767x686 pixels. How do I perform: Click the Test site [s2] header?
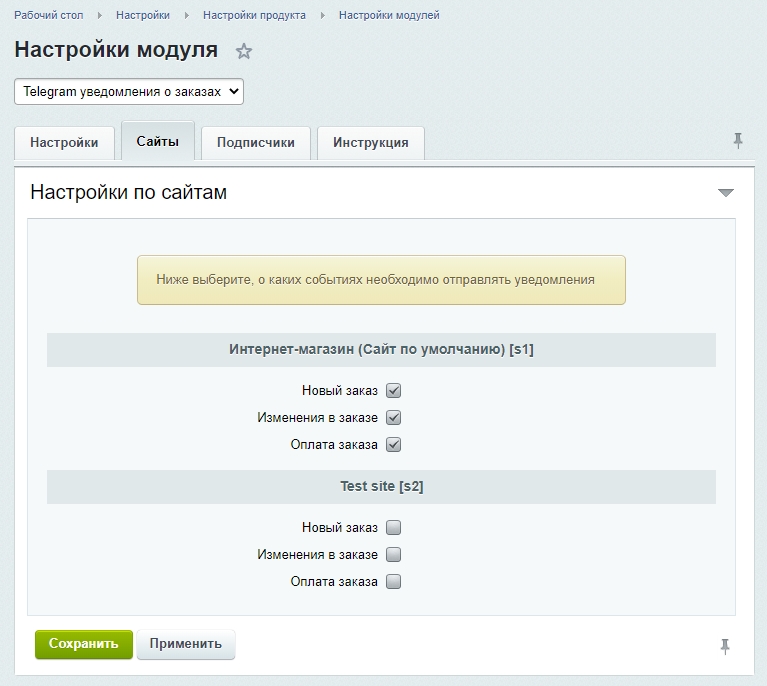[x=382, y=486]
